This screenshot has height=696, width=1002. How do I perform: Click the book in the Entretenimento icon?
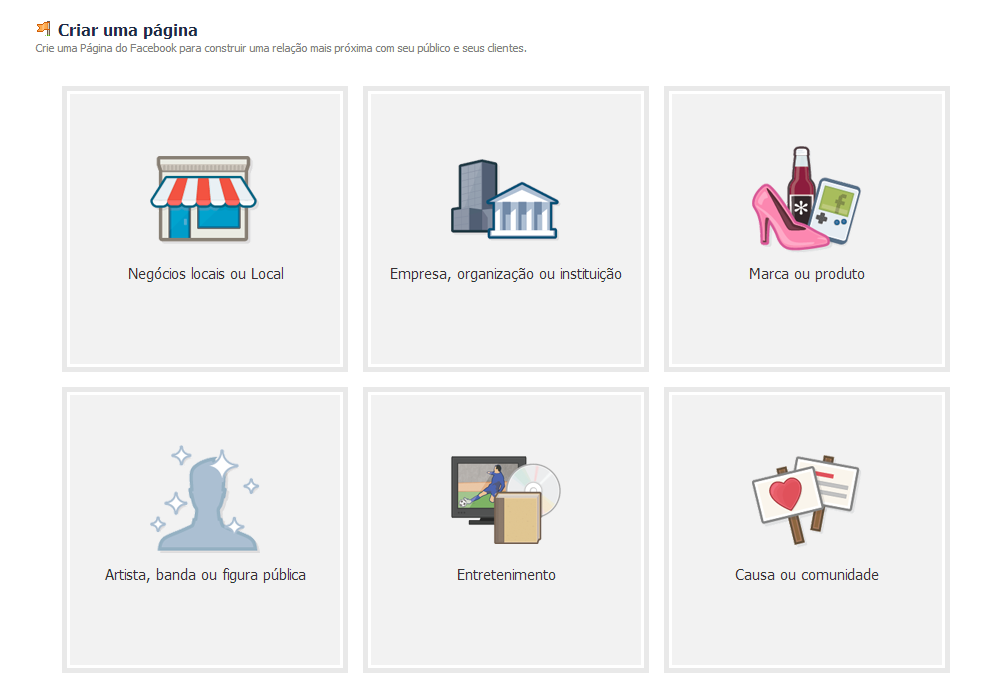pyautogui.click(x=518, y=518)
